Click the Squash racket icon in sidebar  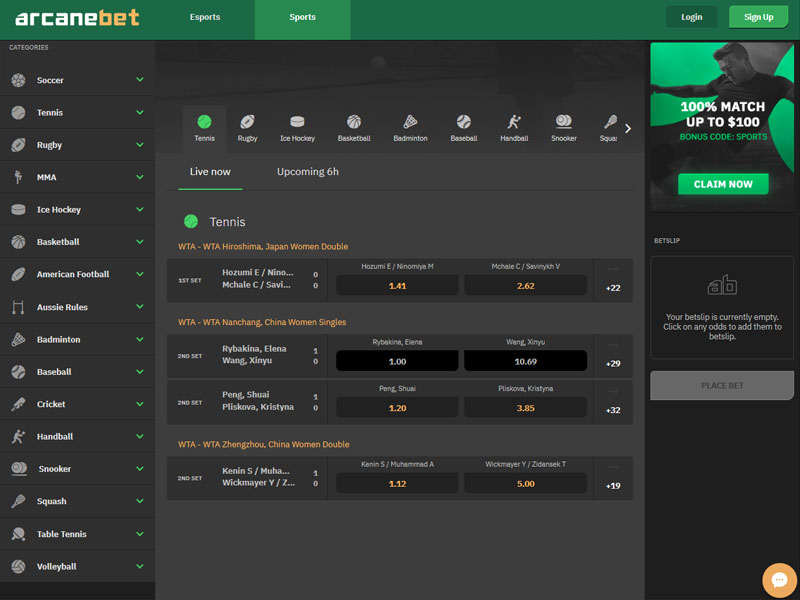point(18,501)
